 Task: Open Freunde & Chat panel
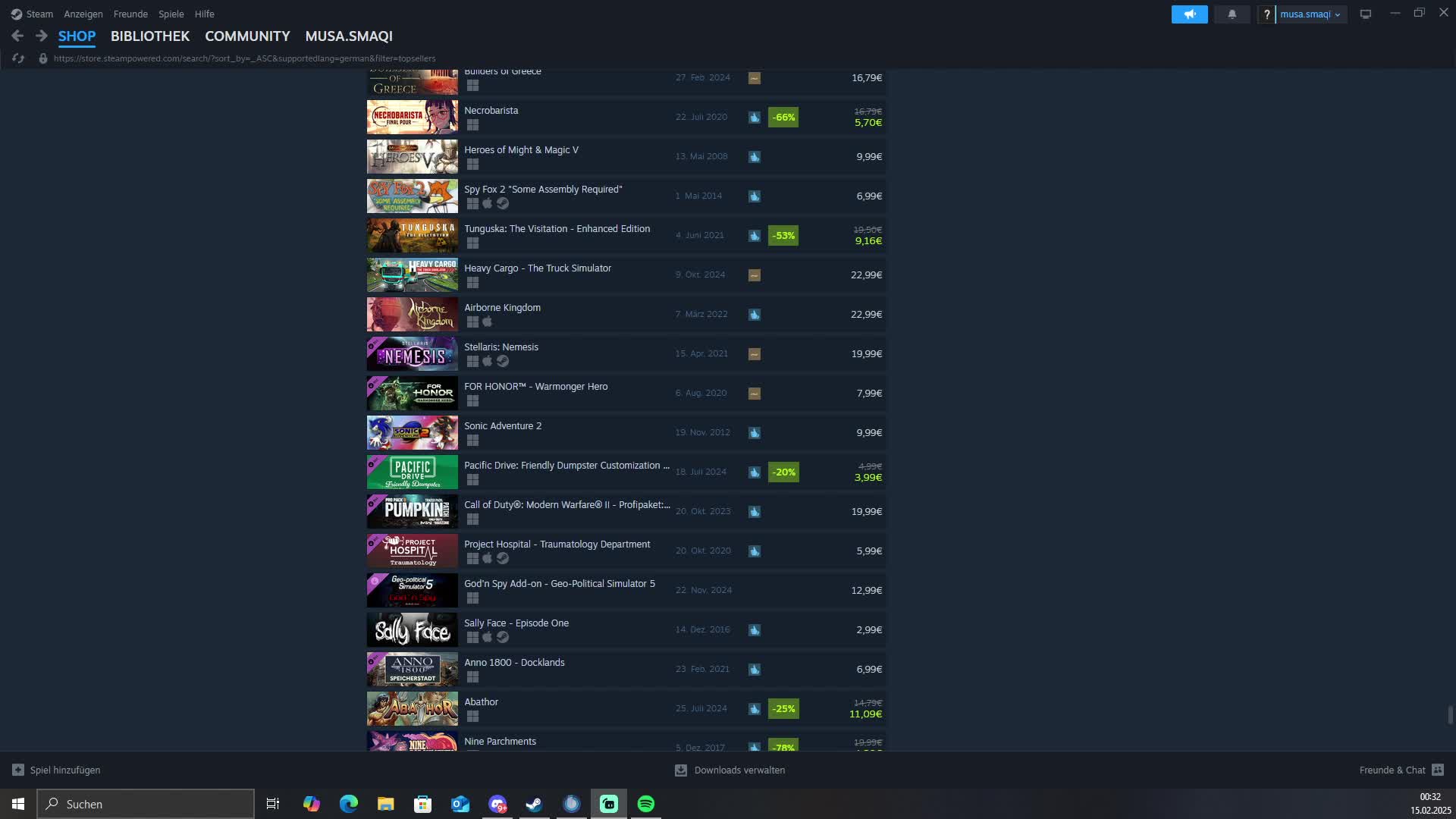pyautogui.click(x=1401, y=770)
